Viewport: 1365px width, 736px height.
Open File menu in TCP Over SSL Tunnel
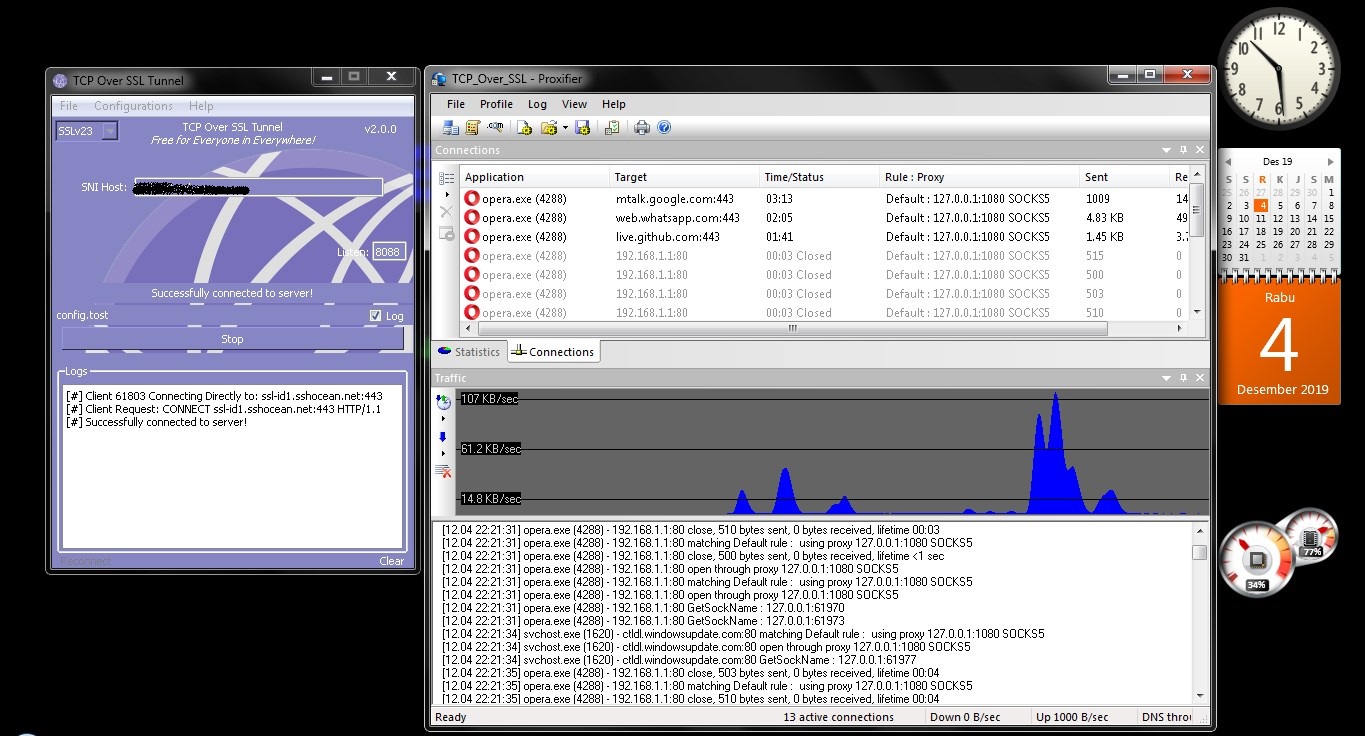(69, 106)
